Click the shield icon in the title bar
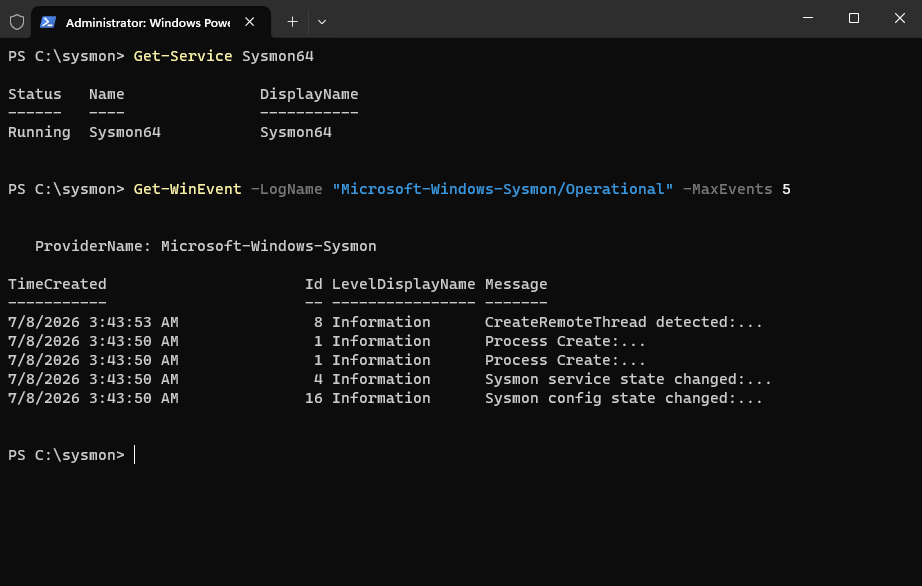This screenshot has height=586, width=922. [x=16, y=22]
